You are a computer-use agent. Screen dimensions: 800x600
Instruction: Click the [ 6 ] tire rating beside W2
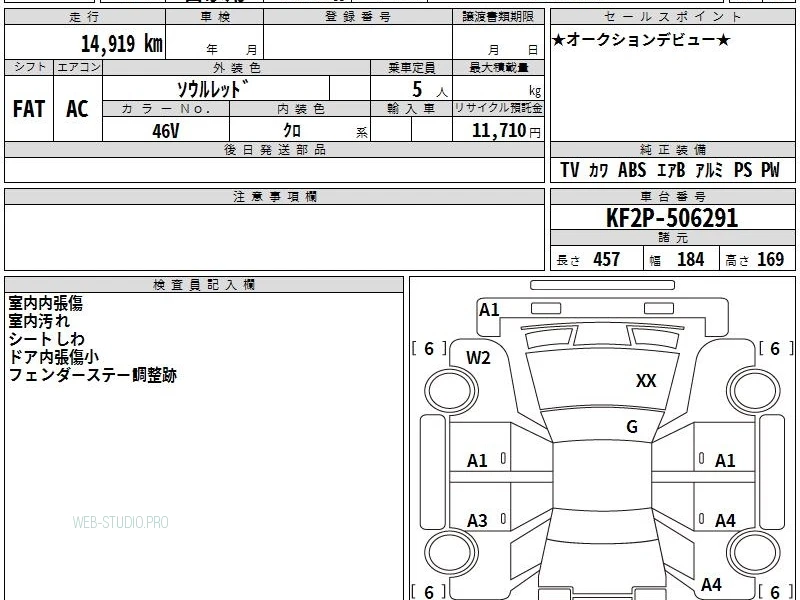429,349
